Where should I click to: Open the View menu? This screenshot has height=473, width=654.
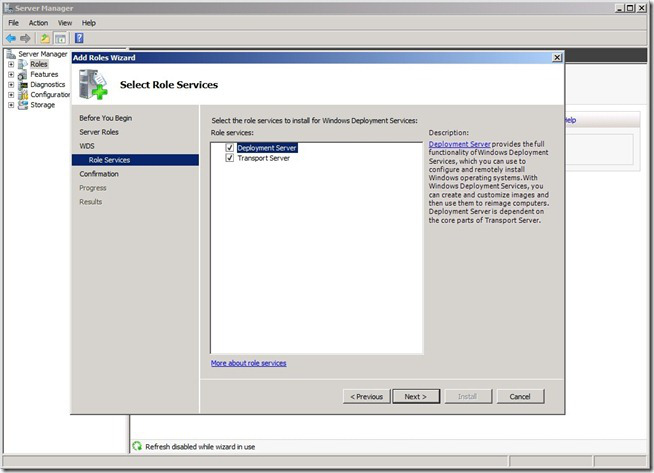click(x=65, y=22)
